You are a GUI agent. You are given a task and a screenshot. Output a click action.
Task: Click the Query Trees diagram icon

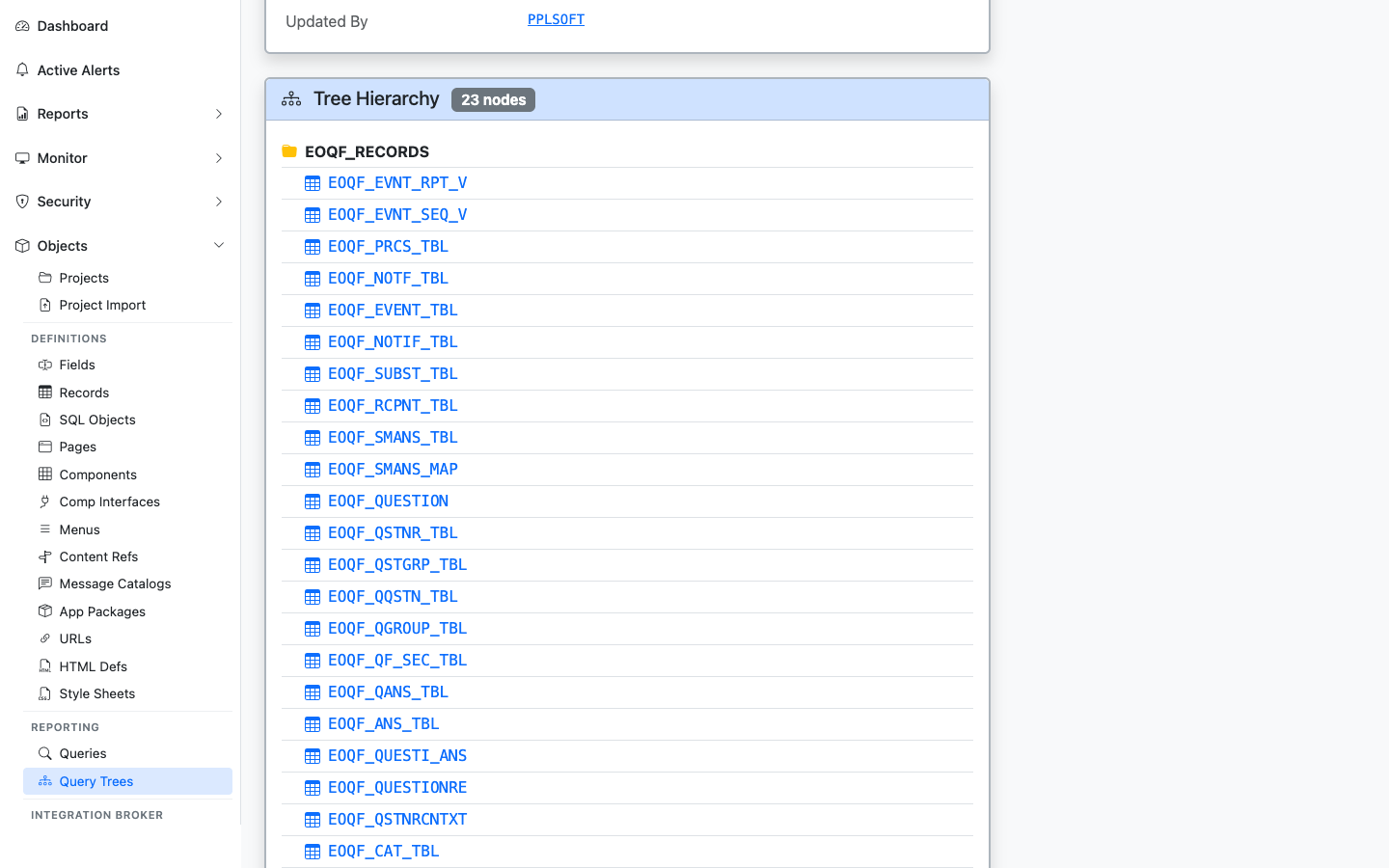45,781
